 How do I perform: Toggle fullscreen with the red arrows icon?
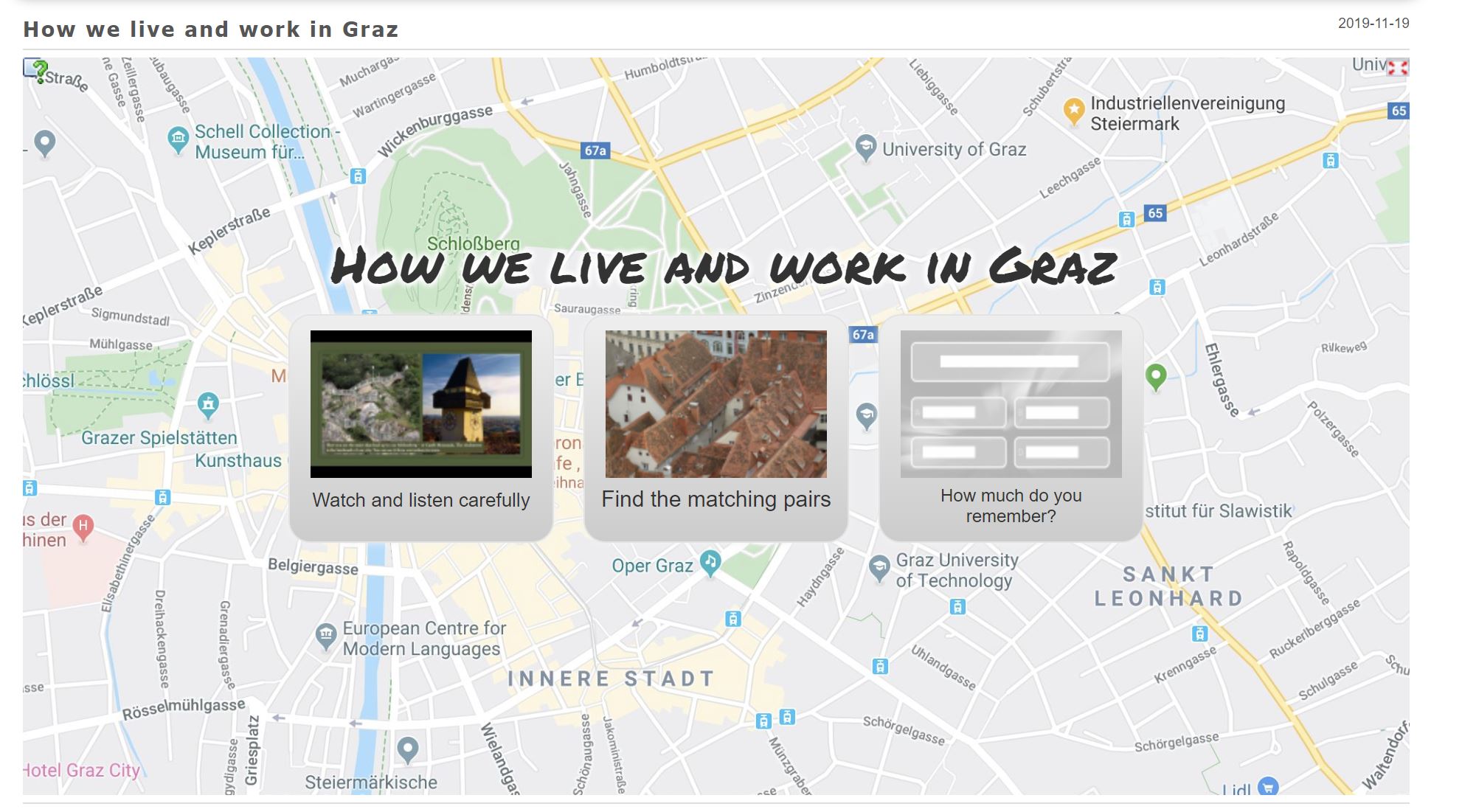[1397, 68]
